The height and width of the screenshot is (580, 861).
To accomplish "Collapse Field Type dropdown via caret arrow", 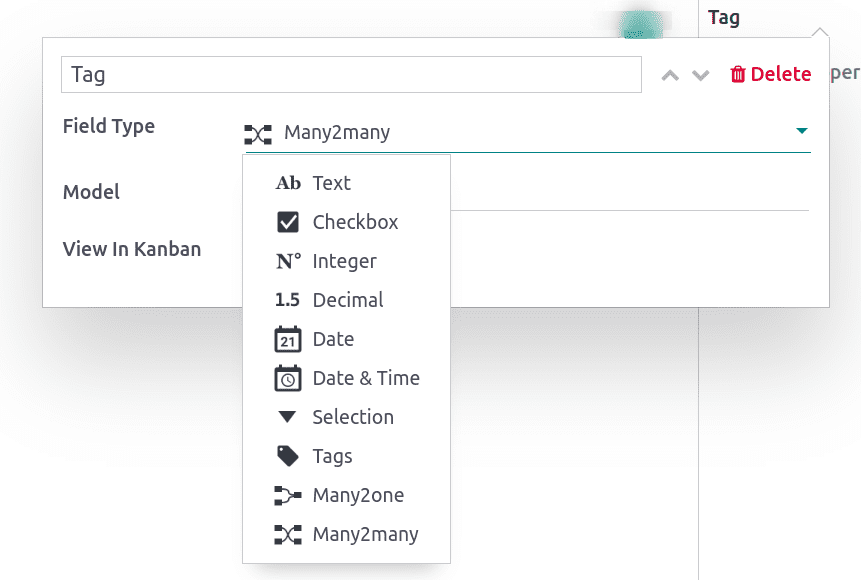I will (801, 131).
